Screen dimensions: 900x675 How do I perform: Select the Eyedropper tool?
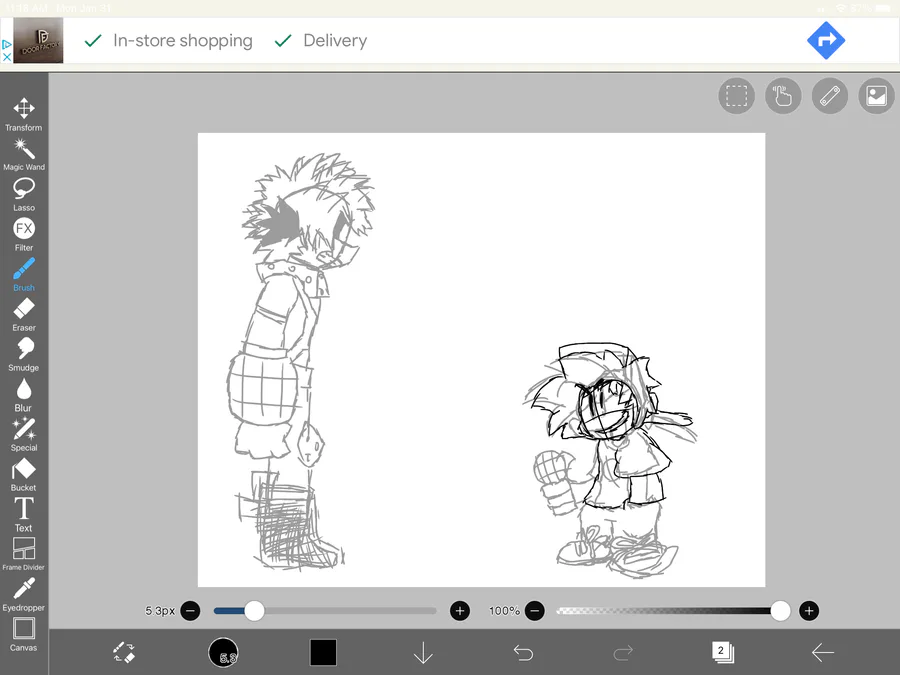(24, 595)
